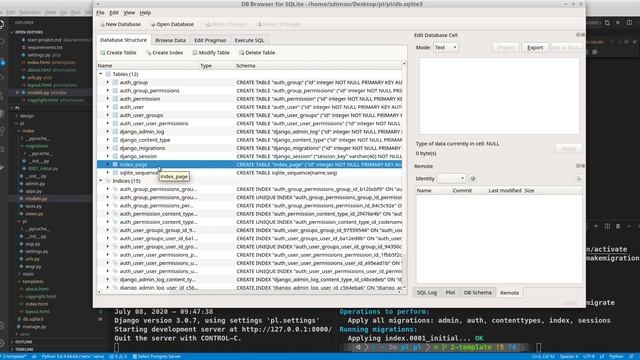This screenshot has width=640, height=360.
Task: Click Select Postgres Server in VS Code status bar
Action: (157, 356)
